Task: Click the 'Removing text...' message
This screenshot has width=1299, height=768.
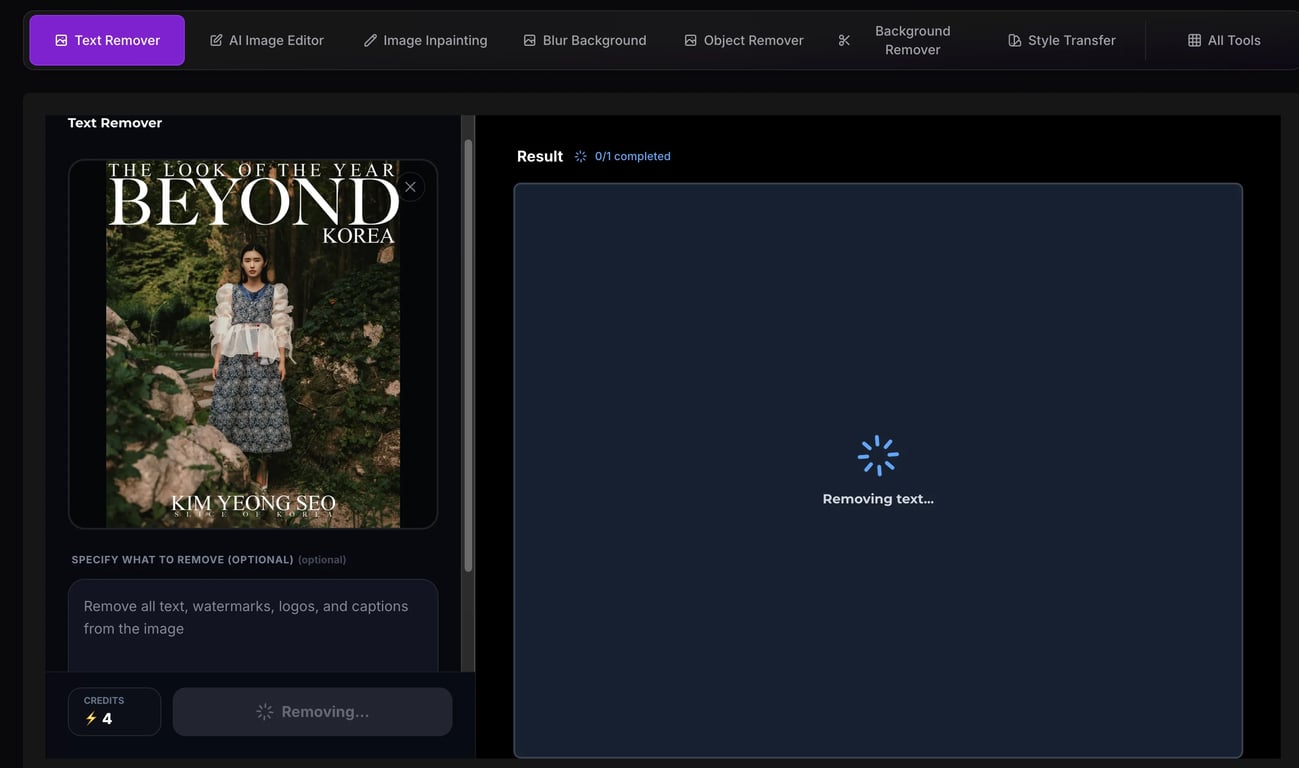Action: pos(878,499)
